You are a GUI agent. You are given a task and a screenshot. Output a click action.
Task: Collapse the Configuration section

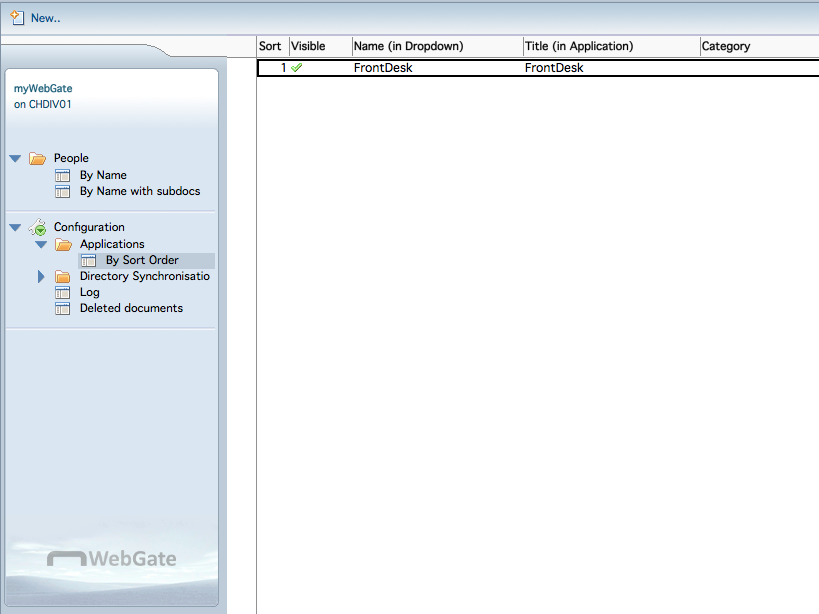(x=15, y=227)
